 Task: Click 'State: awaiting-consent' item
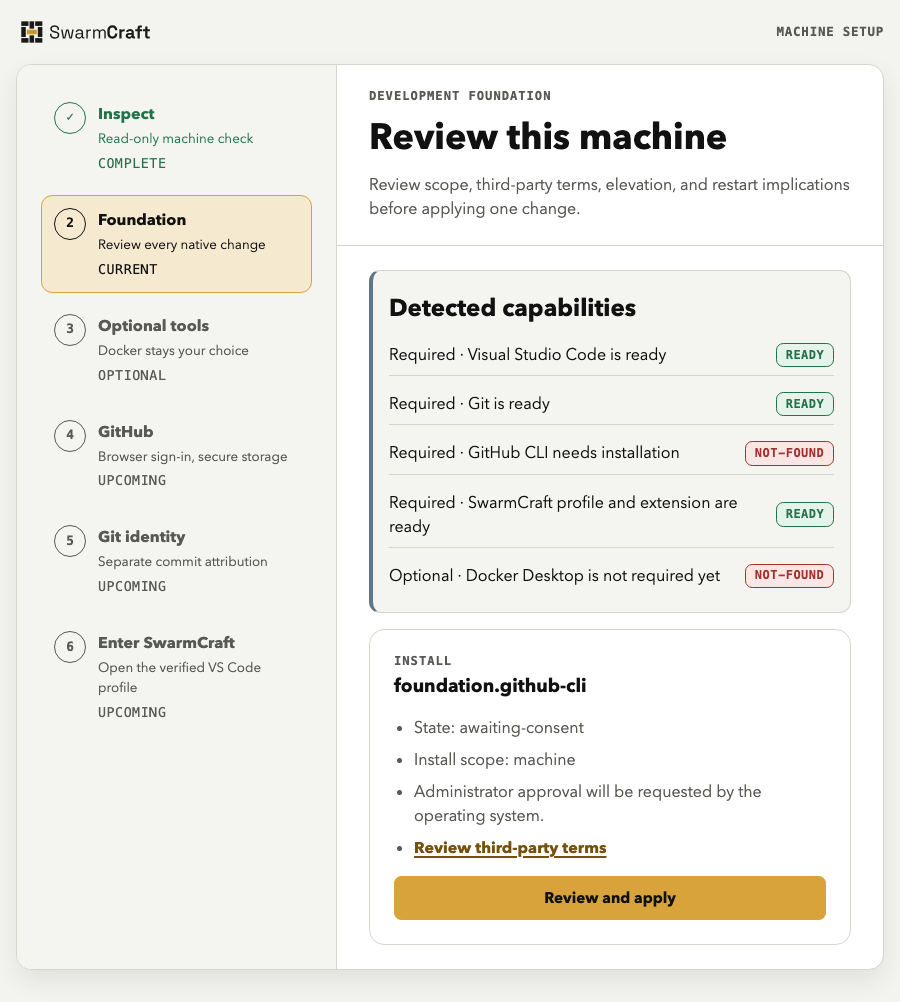(499, 728)
